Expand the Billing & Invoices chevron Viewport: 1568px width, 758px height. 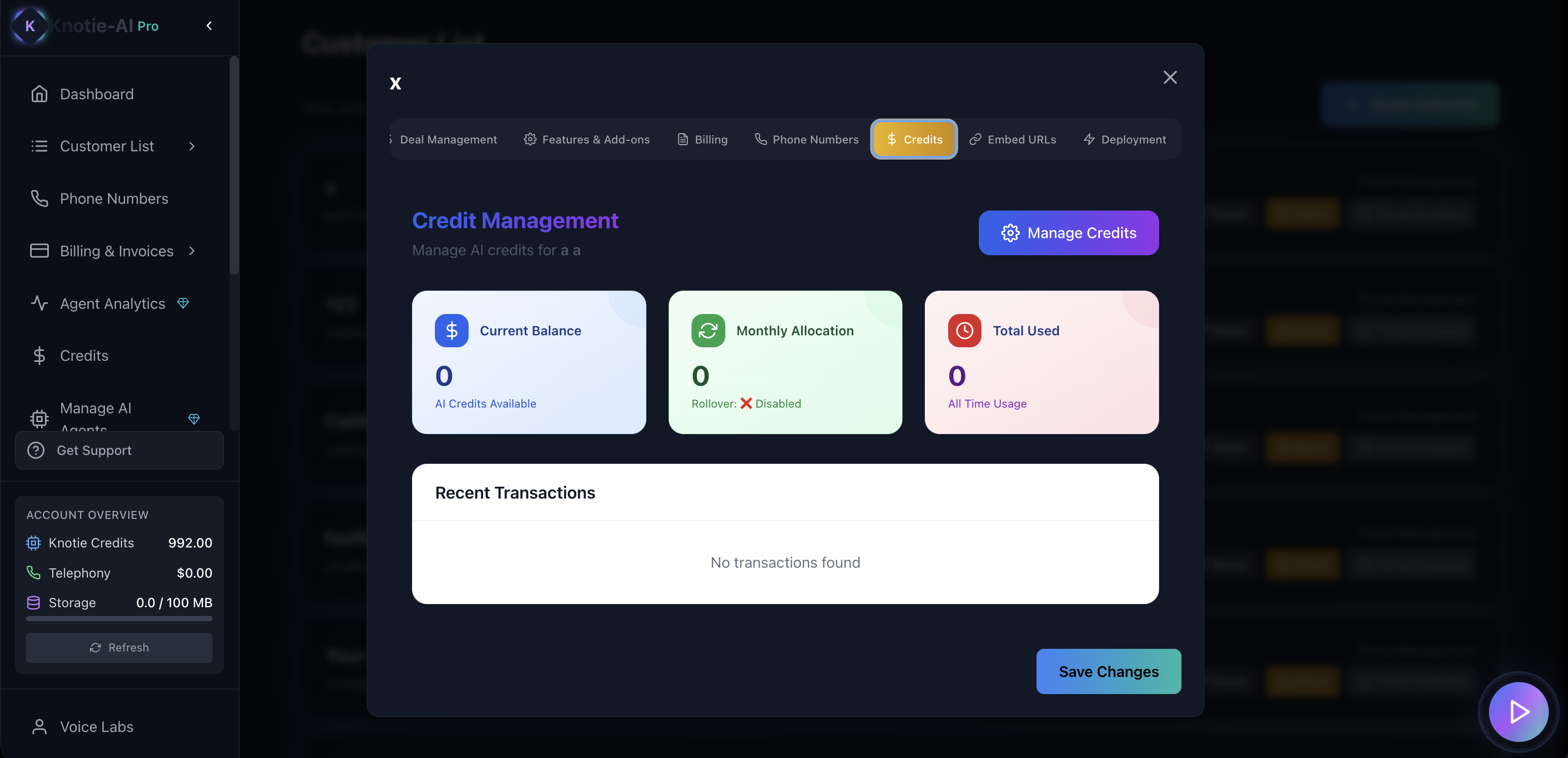(192, 251)
